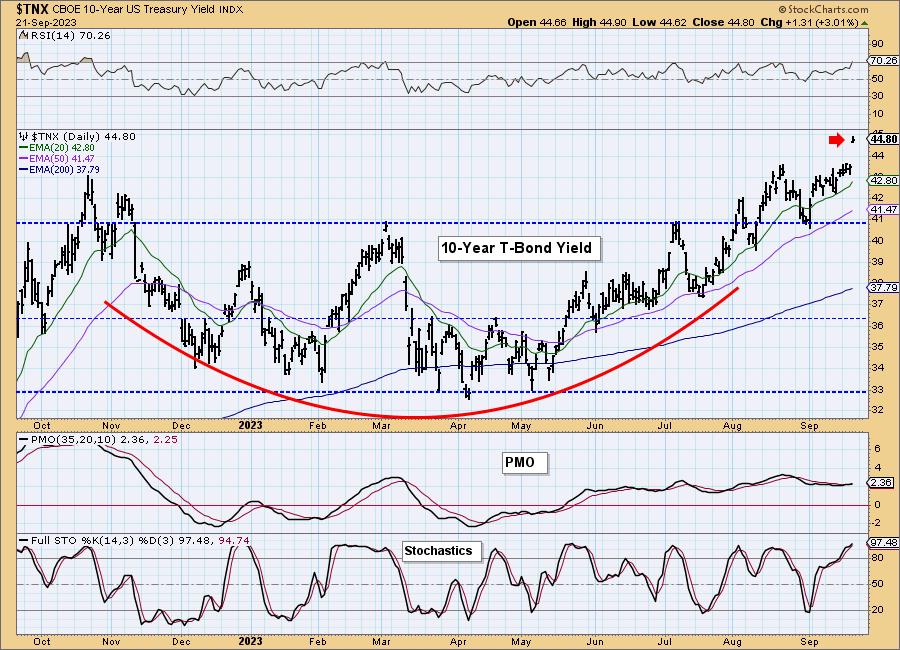Click the EMA(50) 41.47 legend entry
The image size is (900, 650).
point(61,158)
